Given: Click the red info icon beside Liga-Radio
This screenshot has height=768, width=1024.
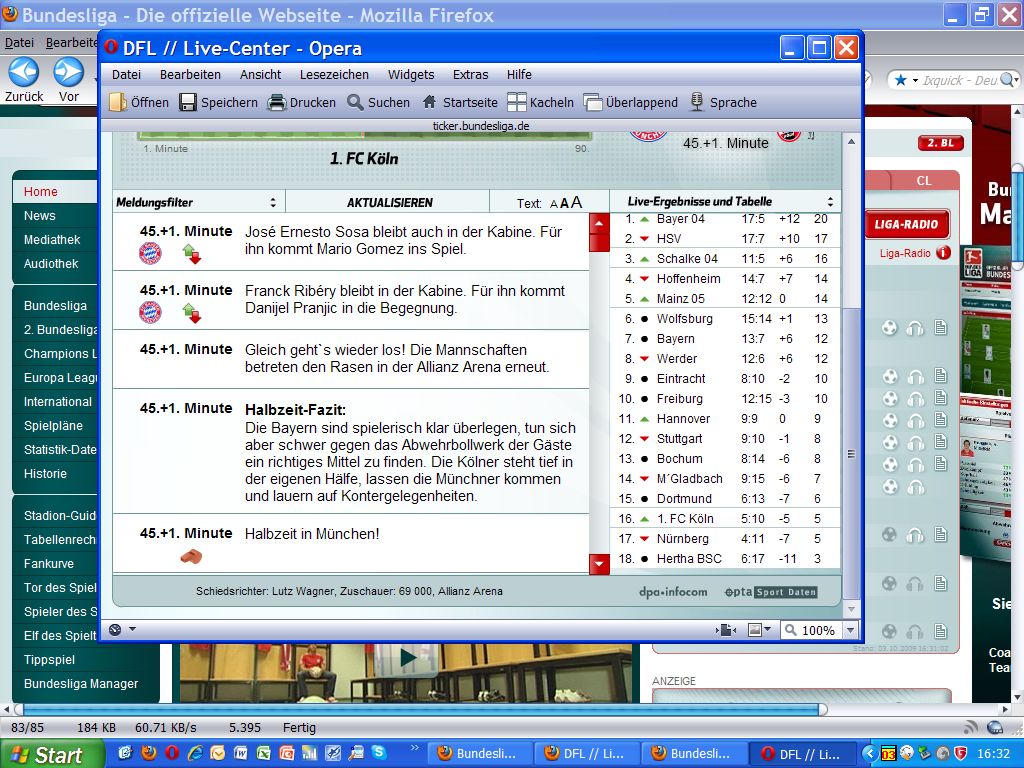Looking at the screenshot, I should pos(943,253).
